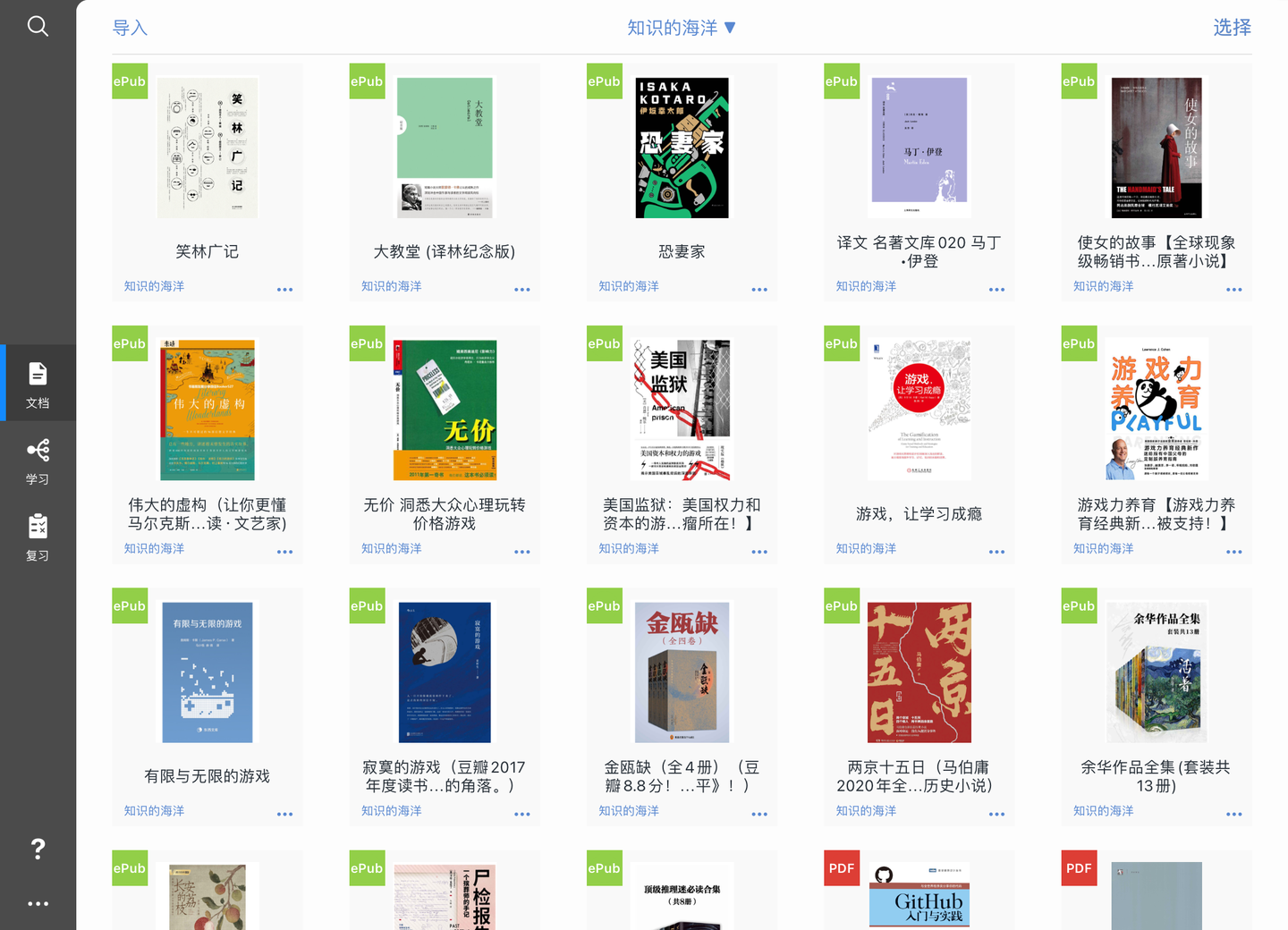Open 金瓯缺 book cover thumbnail
Viewport: 1288px width, 930px height.
[x=682, y=672]
